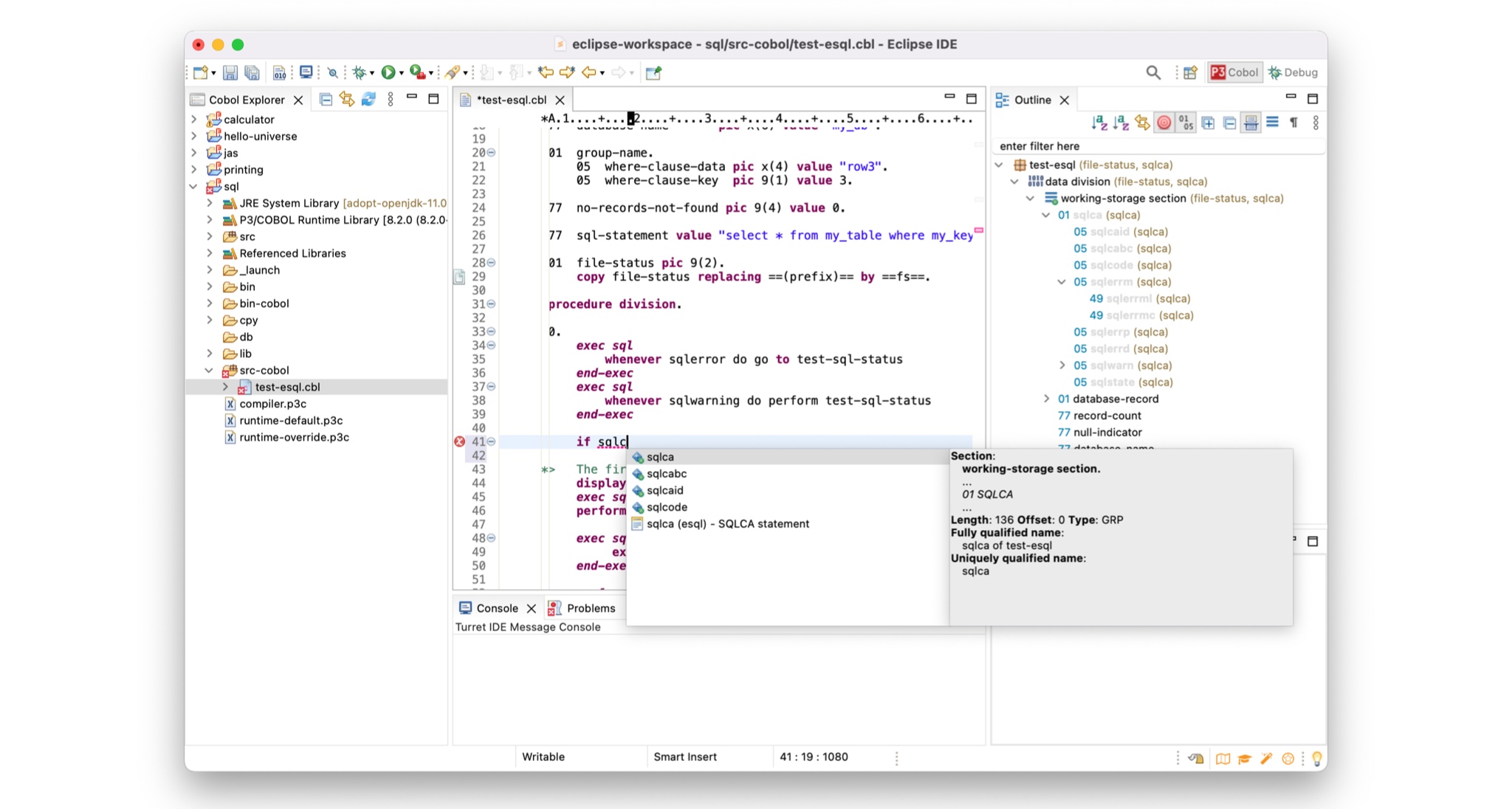Close the Console tab
This screenshot has height=809, width=1512.
(532, 608)
